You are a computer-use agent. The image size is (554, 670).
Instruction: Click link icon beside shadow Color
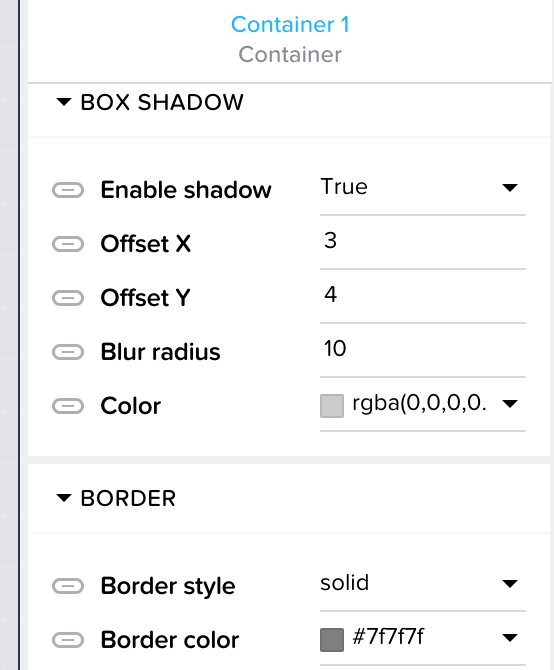(x=68, y=406)
